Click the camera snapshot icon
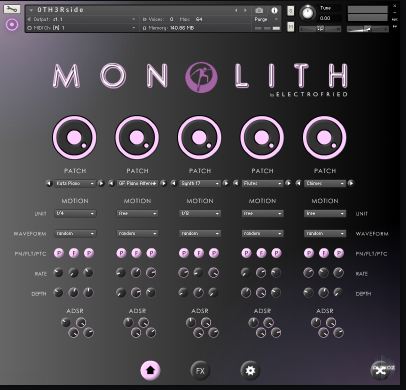The width and height of the screenshot is (406, 390). click(259, 10)
